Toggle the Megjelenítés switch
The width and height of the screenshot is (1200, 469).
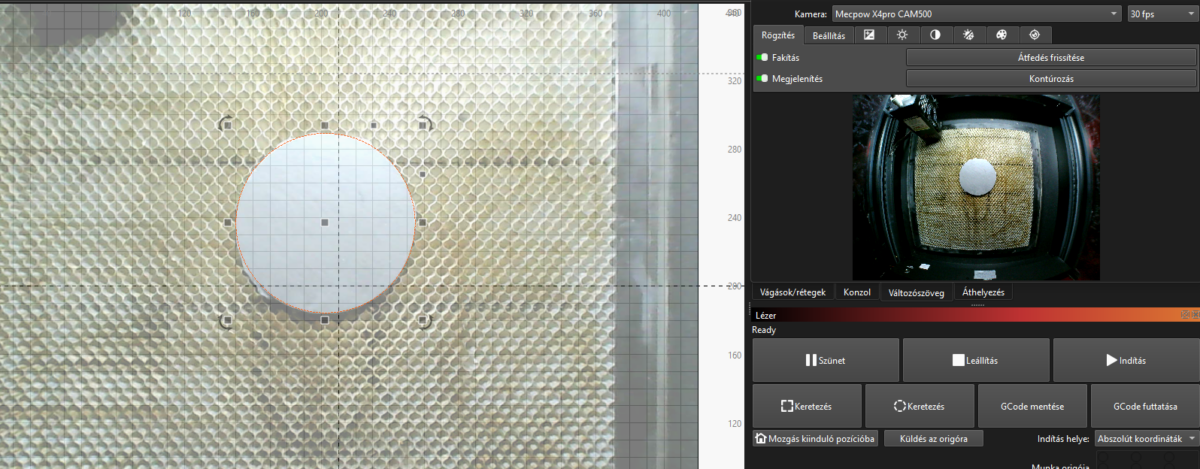click(762, 79)
